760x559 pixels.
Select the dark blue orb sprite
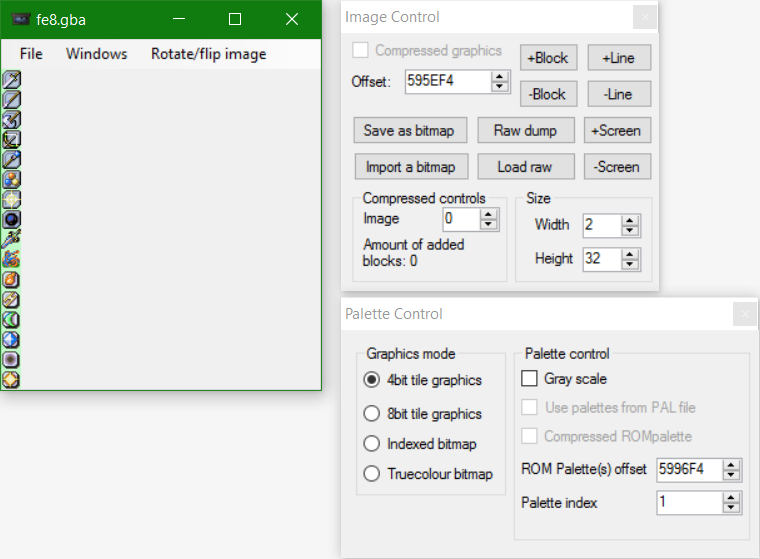pyautogui.click(x=12, y=219)
